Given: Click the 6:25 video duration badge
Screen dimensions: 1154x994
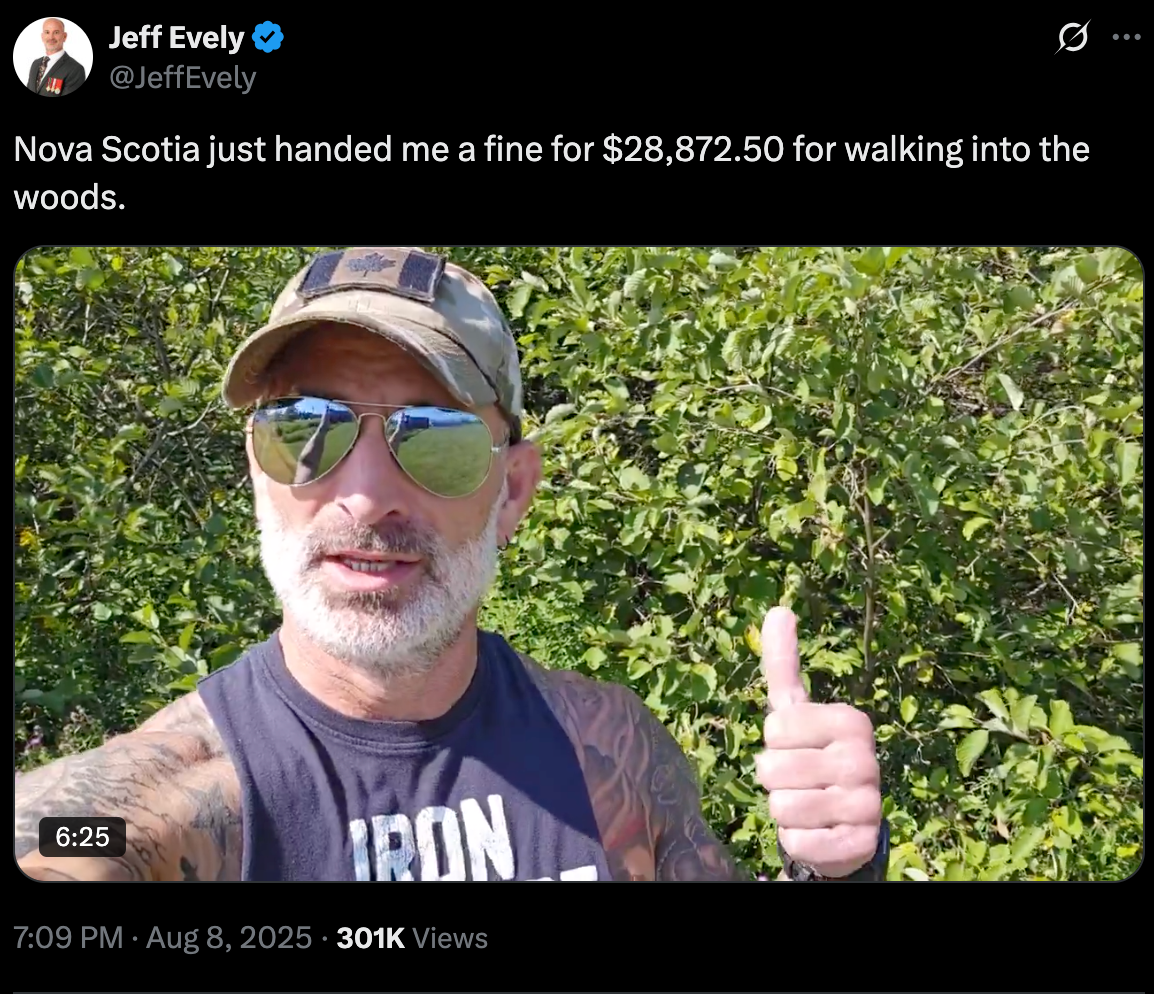Looking at the screenshot, I should point(82,837).
